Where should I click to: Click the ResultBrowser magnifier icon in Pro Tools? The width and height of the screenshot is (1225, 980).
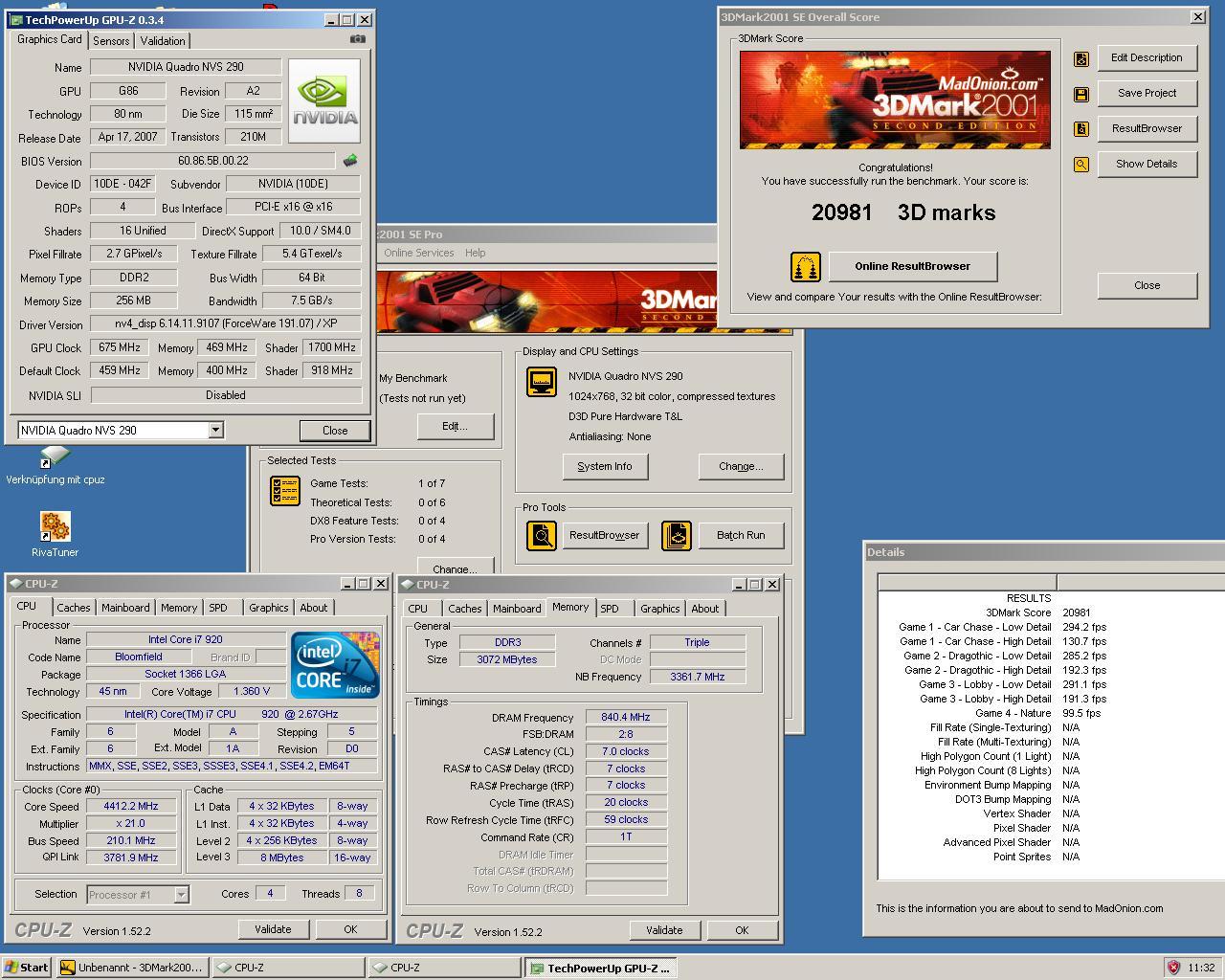(x=542, y=535)
